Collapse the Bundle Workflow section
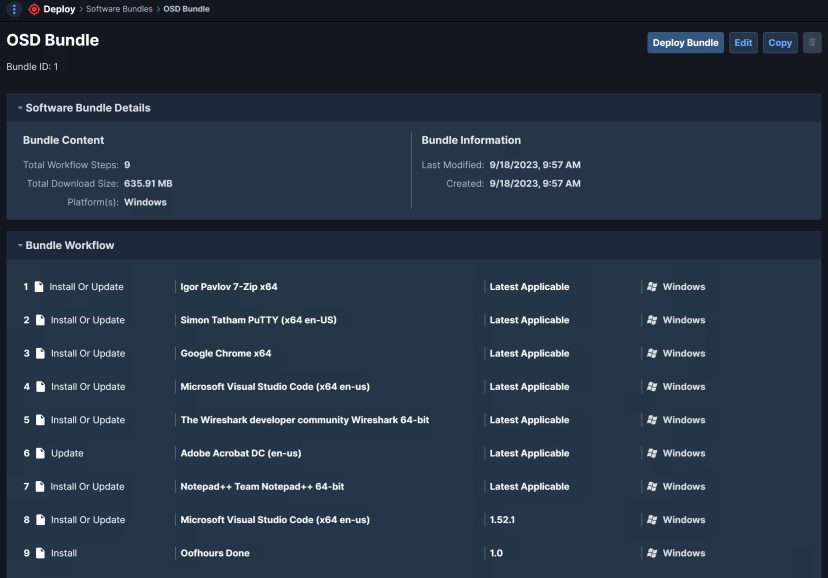Screen dimensions: 828x578 [x=22, y=245]
